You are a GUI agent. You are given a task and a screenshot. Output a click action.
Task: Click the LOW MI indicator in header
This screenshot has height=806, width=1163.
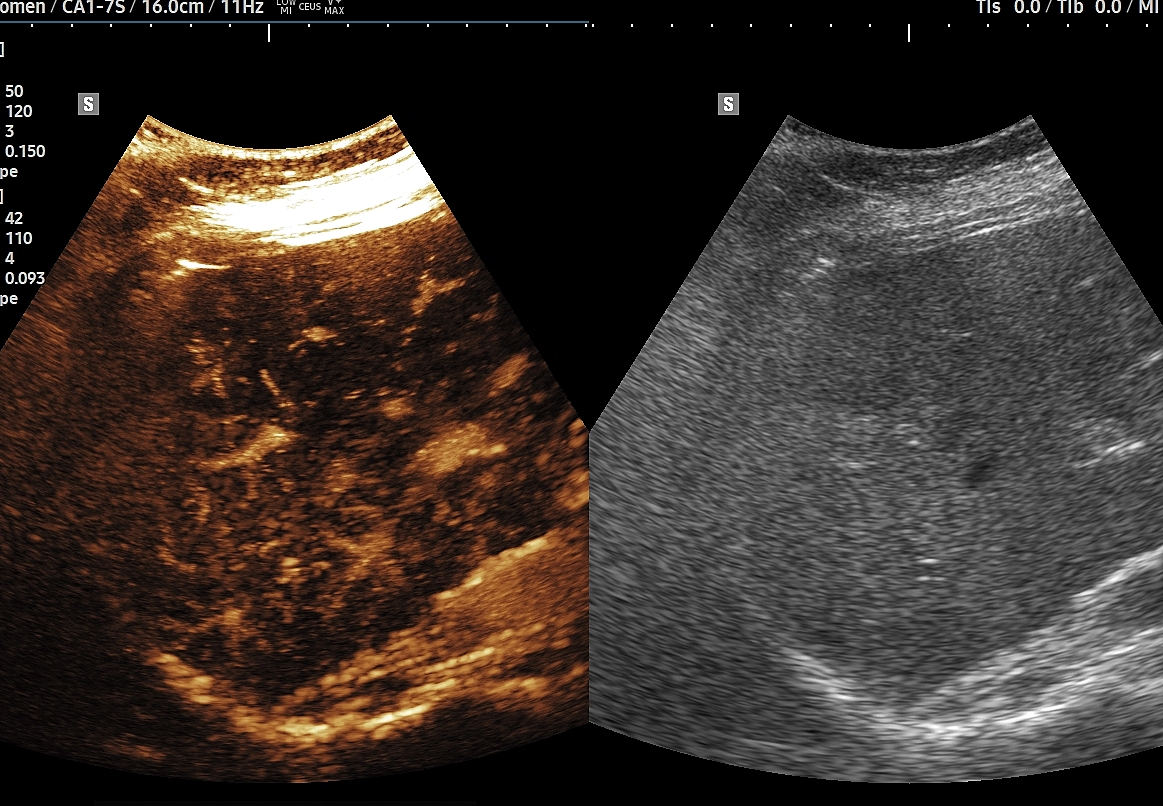(x=286, y=7)
